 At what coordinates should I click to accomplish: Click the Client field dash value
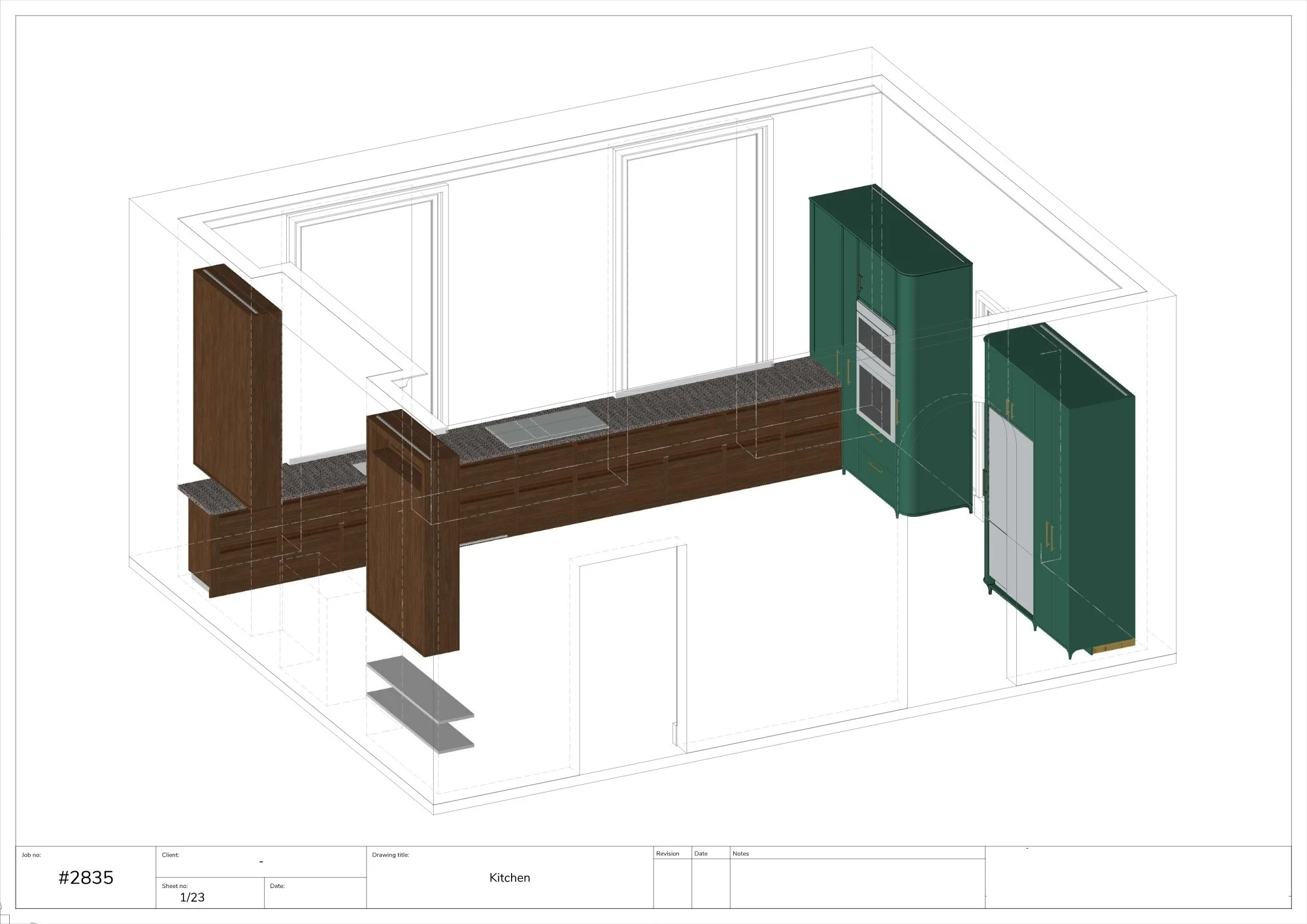[261, 862]
